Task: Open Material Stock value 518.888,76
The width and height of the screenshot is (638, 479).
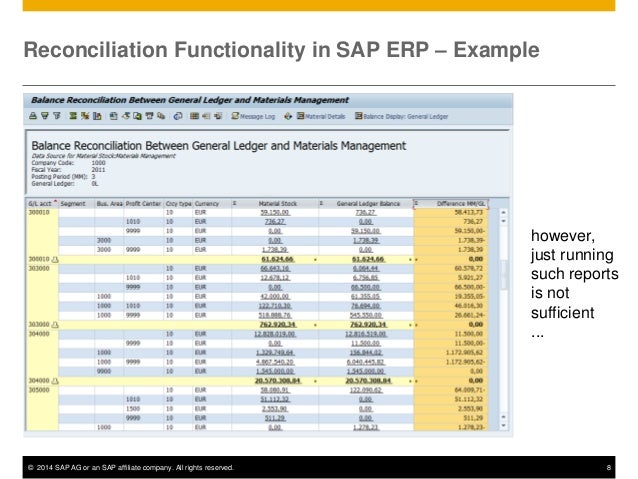Action: 275,315
